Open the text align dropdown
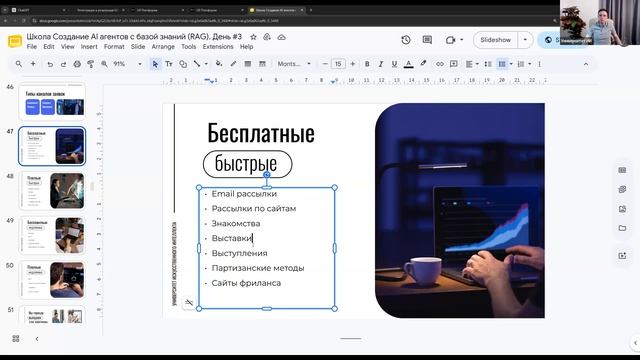This screenshot has height=360, width=640. pyautogui.click(x=472, y=64)
